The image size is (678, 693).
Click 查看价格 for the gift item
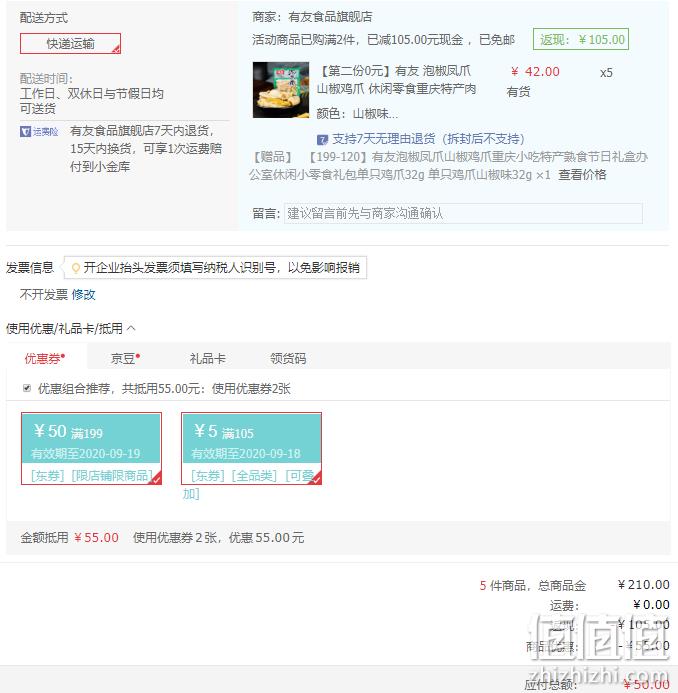582,175
